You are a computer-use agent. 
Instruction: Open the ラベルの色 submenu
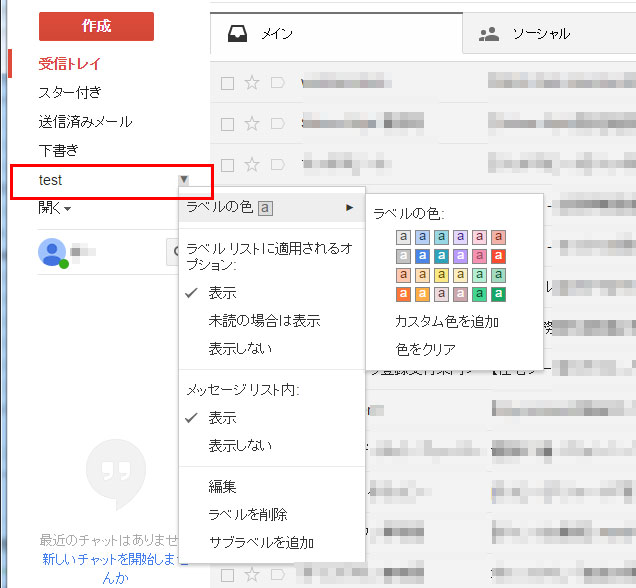pyautogui.click(x=272, y=208)
